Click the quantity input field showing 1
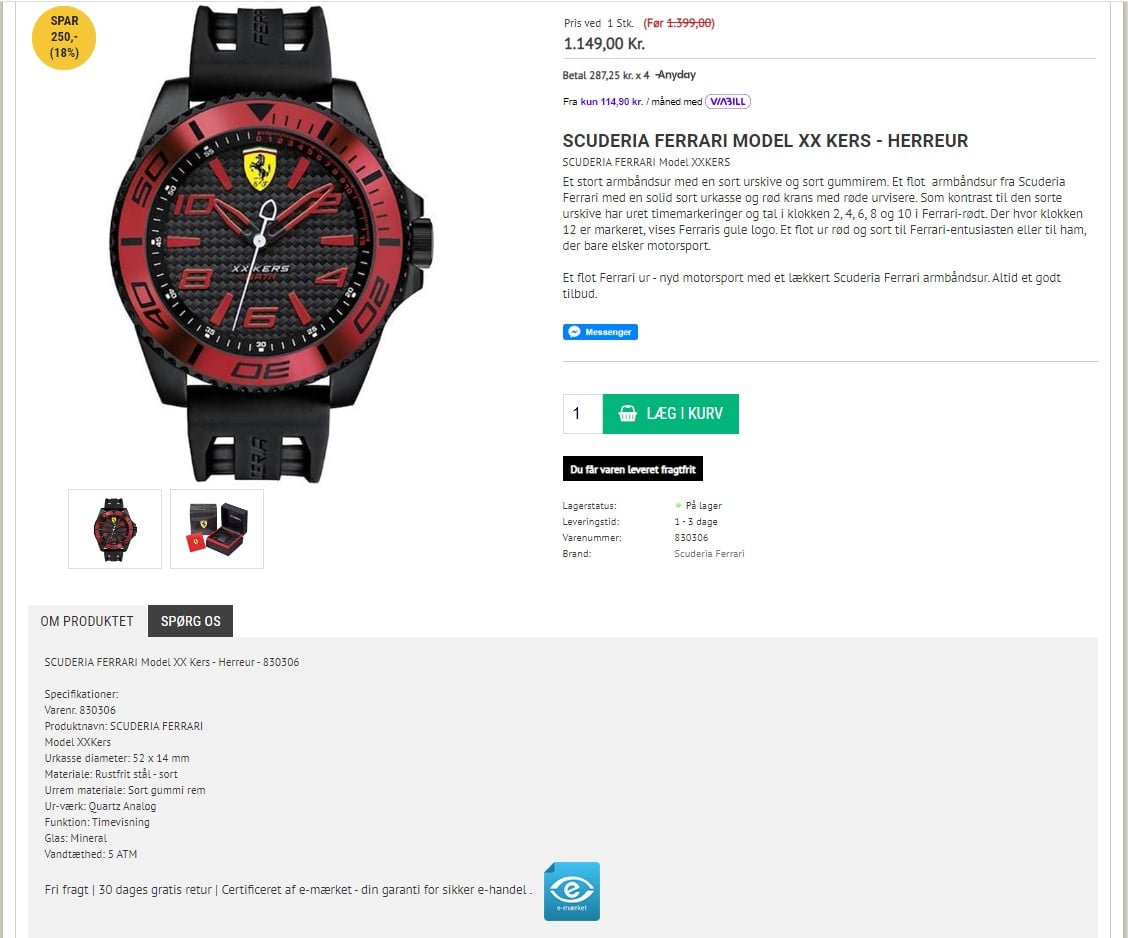This screenshot has width=1128, height=938. pos(583,414)
